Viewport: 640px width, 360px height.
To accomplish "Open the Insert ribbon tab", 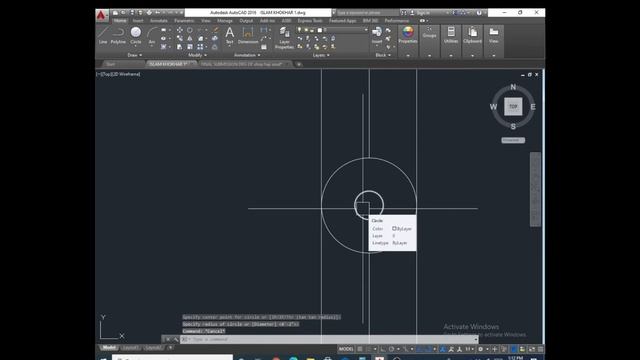I will 138,20.
